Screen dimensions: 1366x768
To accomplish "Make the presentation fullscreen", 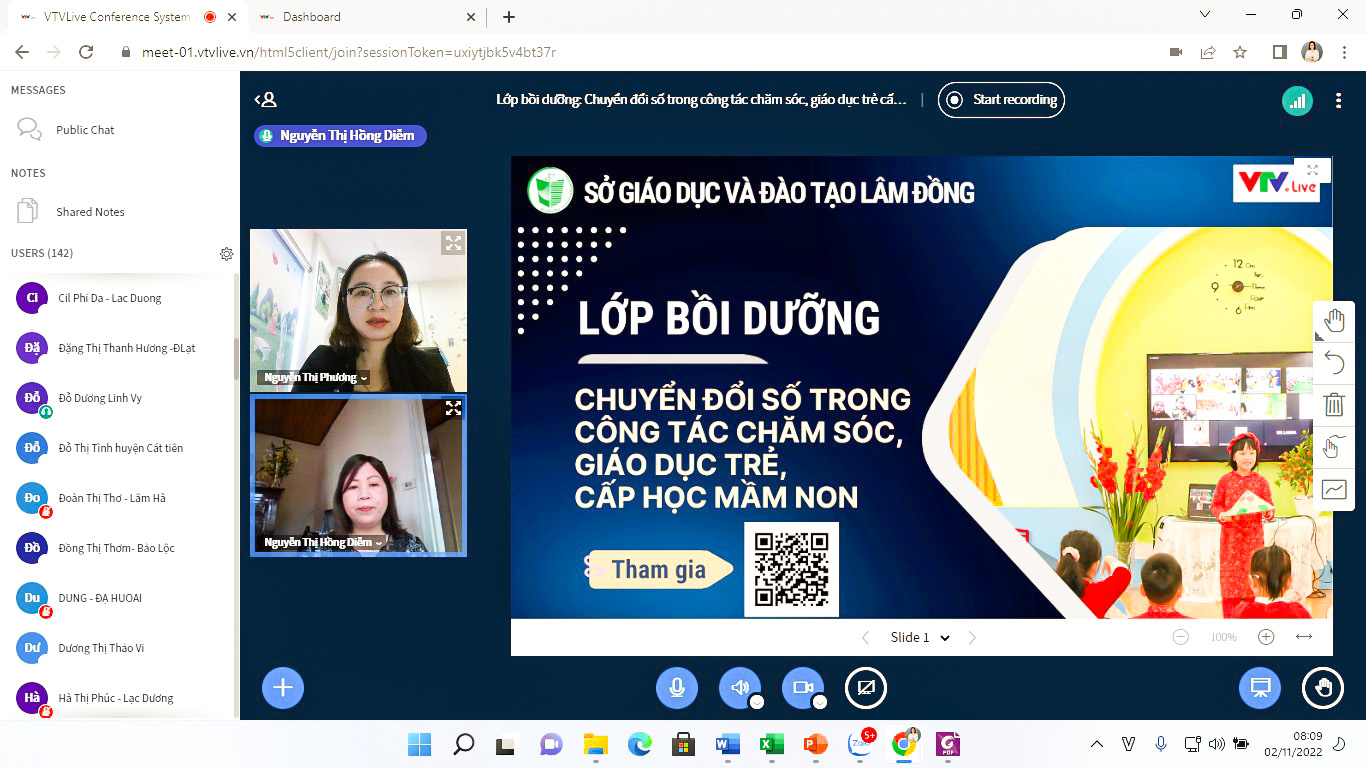I will pyautogui.click(x=1313, y=171).
